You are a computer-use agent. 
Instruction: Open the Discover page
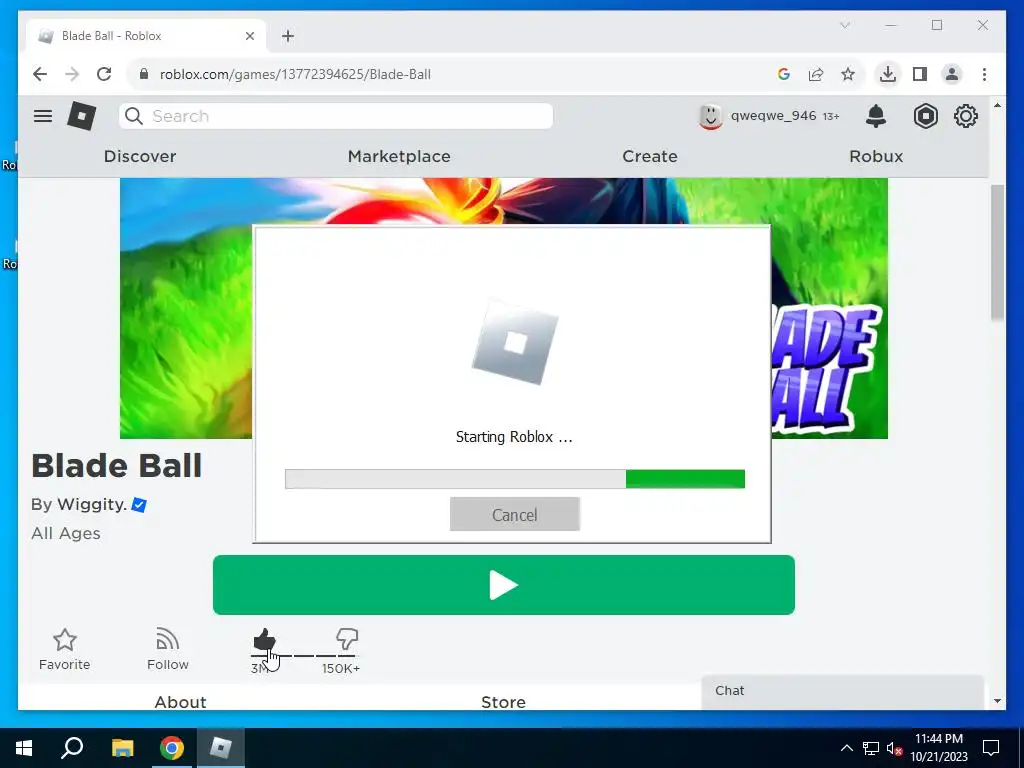pos(140,156)
